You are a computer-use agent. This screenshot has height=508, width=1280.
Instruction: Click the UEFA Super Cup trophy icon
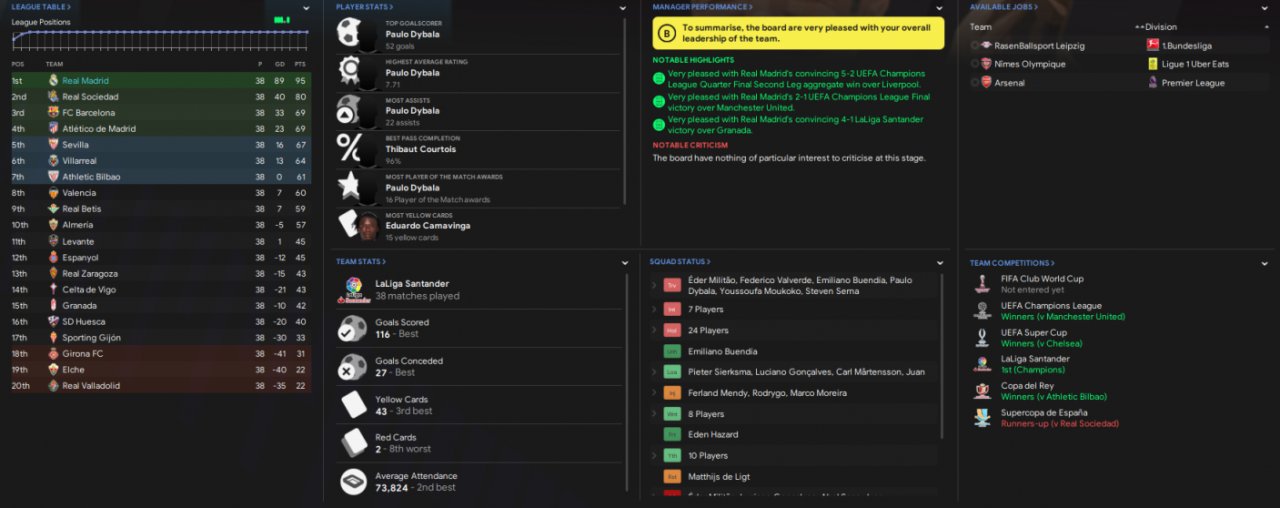982,338
